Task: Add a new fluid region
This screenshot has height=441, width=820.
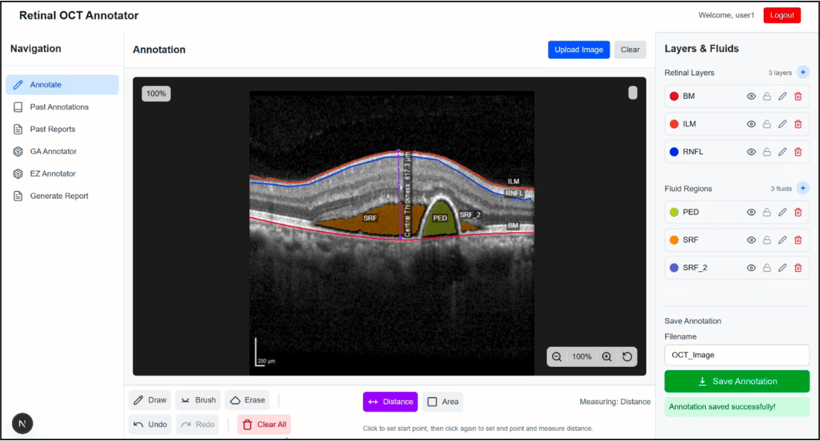Action: [x=803, y=188]
